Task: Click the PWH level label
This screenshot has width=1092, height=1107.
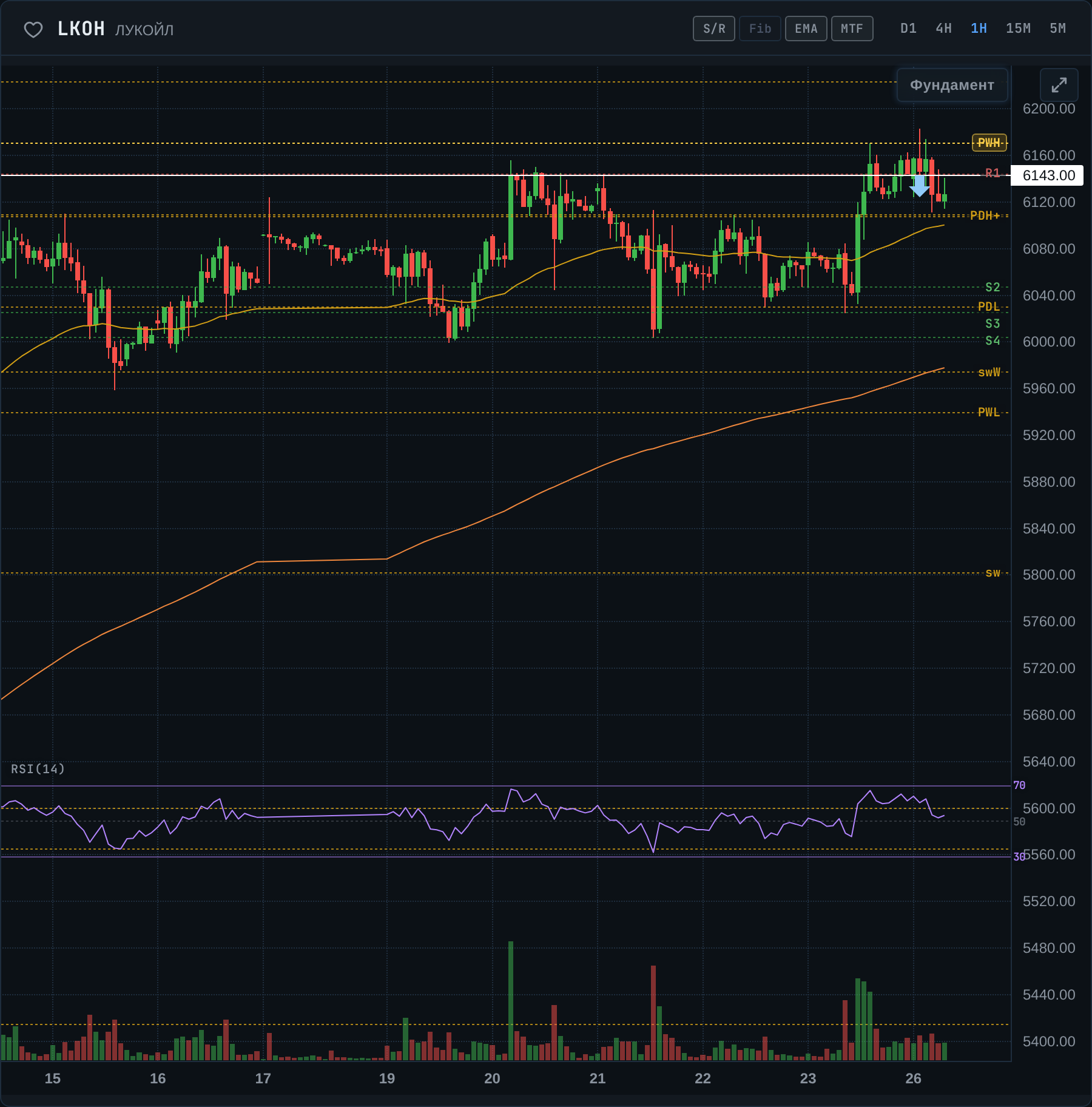Action: (989, 143)
